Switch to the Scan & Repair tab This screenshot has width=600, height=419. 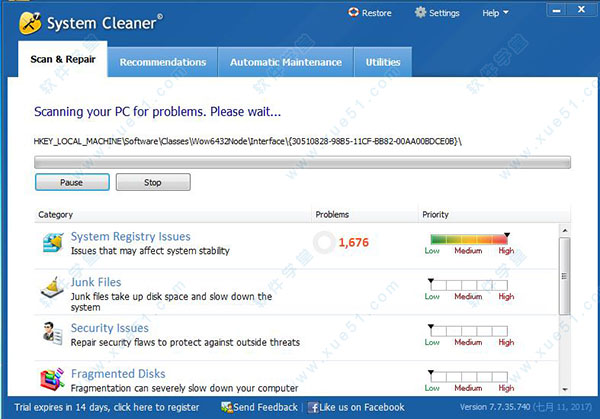pos(63,59)
